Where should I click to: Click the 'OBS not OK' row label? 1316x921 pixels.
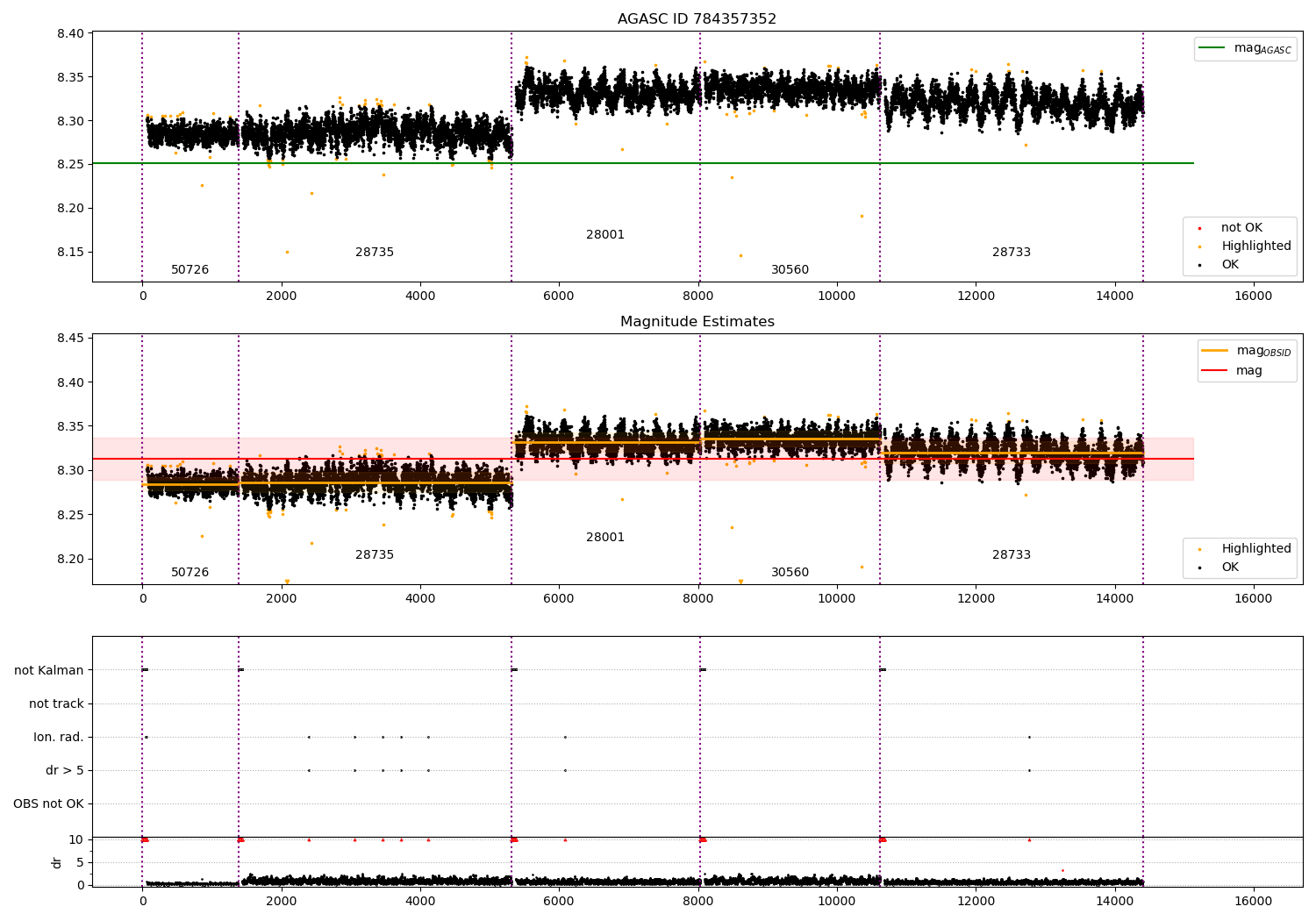[48, 803]
